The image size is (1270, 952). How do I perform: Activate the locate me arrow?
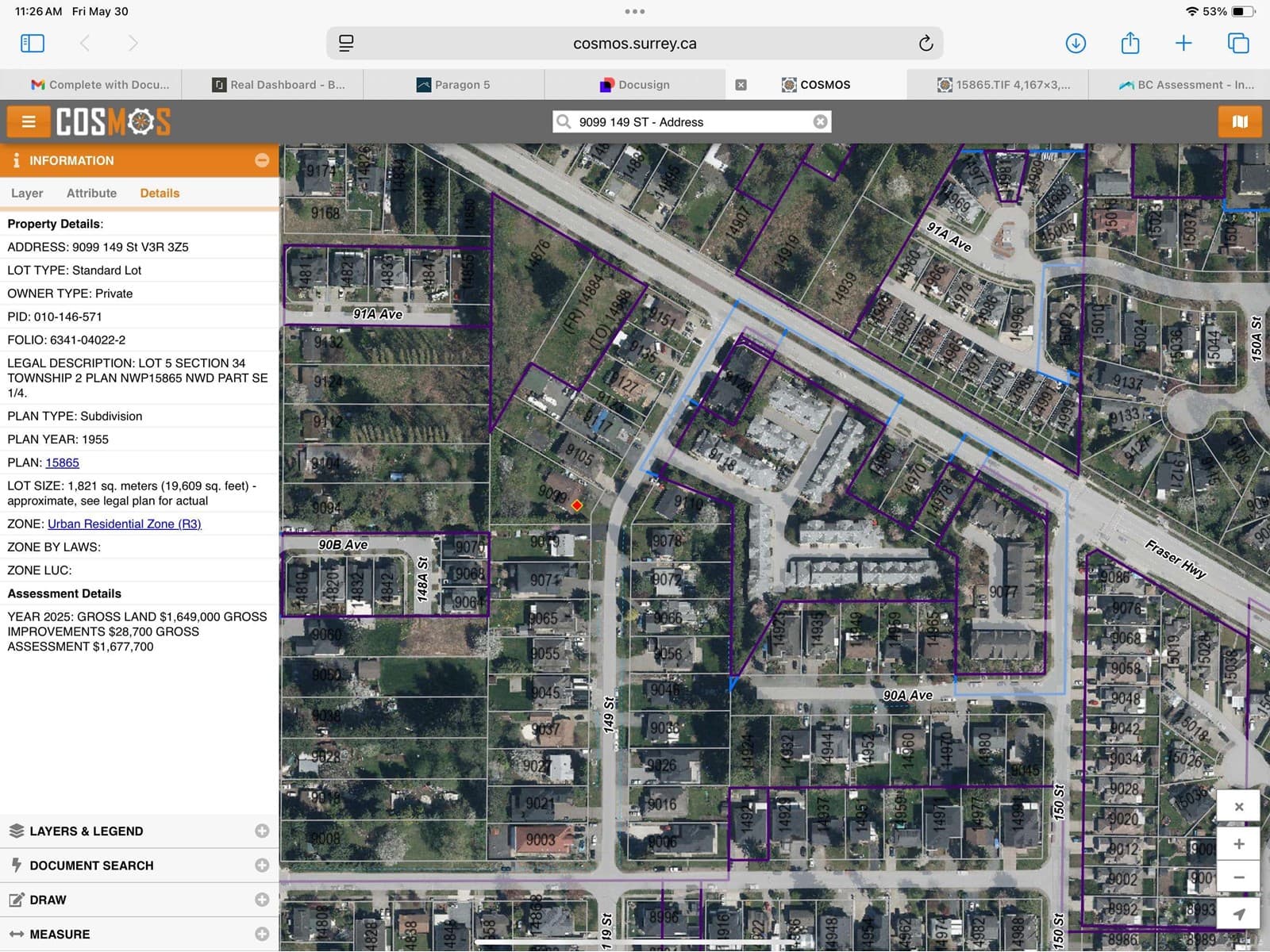[1238, 914]
